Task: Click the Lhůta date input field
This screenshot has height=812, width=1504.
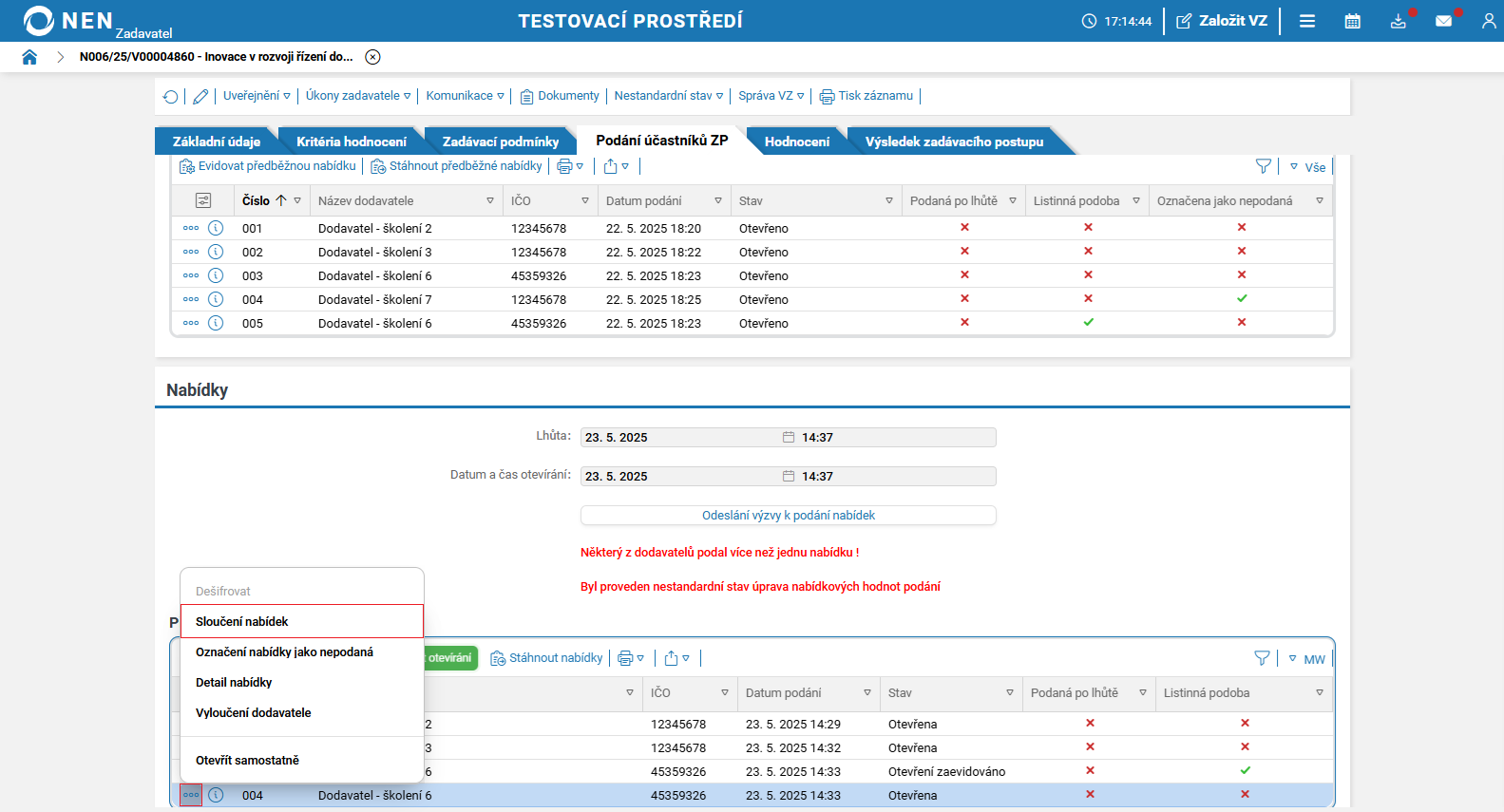Action: coord(679,437)
